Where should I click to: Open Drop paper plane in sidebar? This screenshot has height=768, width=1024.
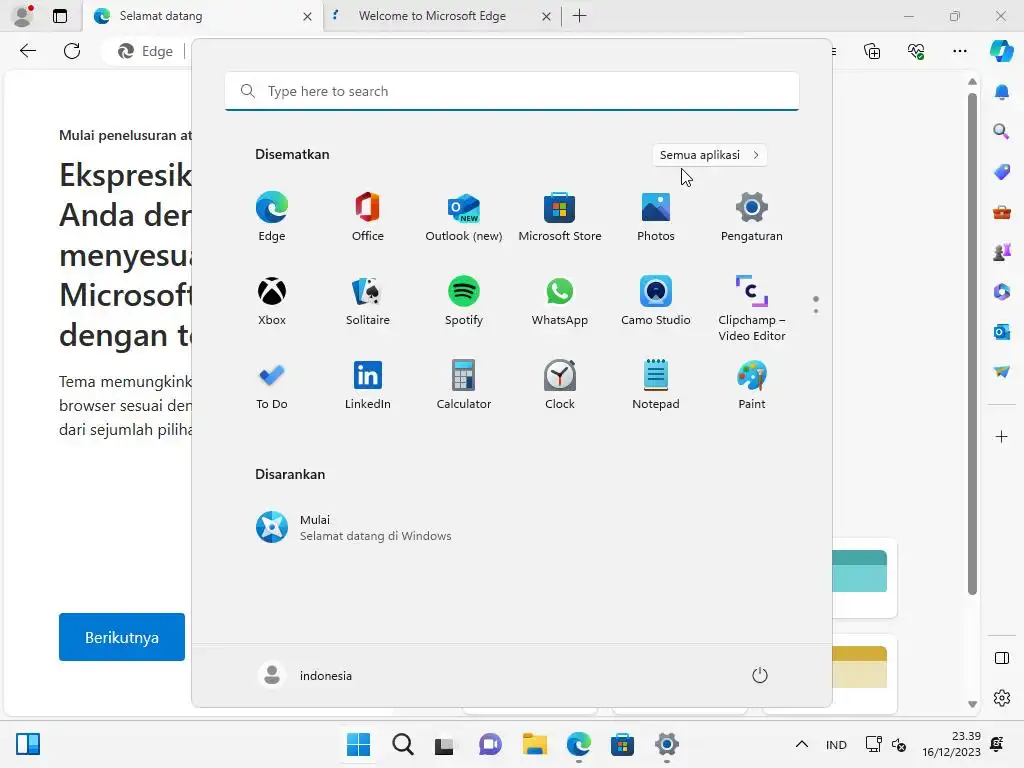(1002, 372)
